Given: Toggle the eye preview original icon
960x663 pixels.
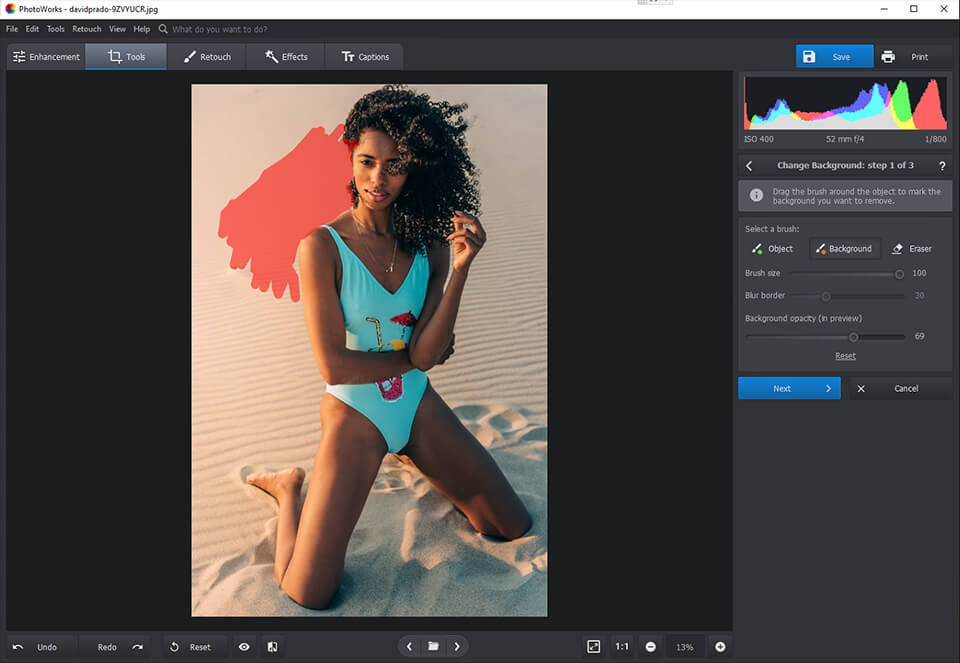Looking at the screenshot, I should [244, 647].
